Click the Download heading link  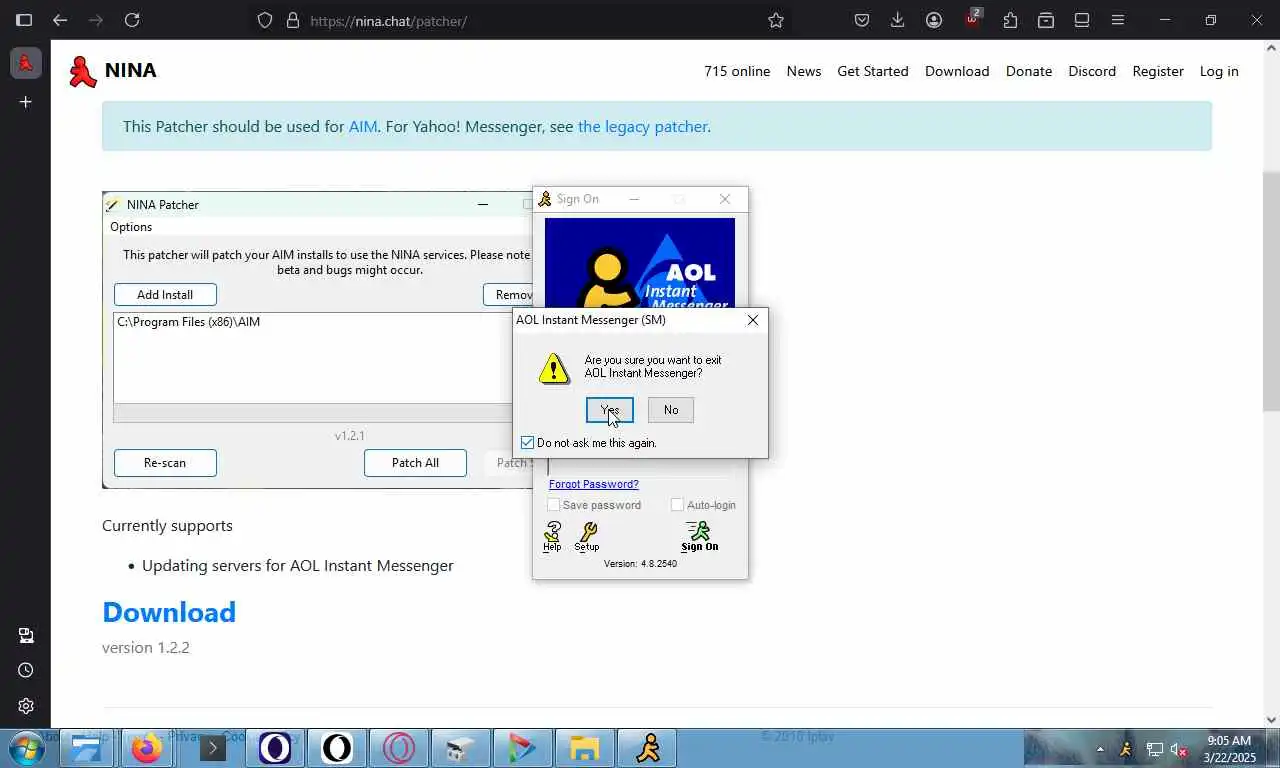pyautogui.click(x=169, y=612)
